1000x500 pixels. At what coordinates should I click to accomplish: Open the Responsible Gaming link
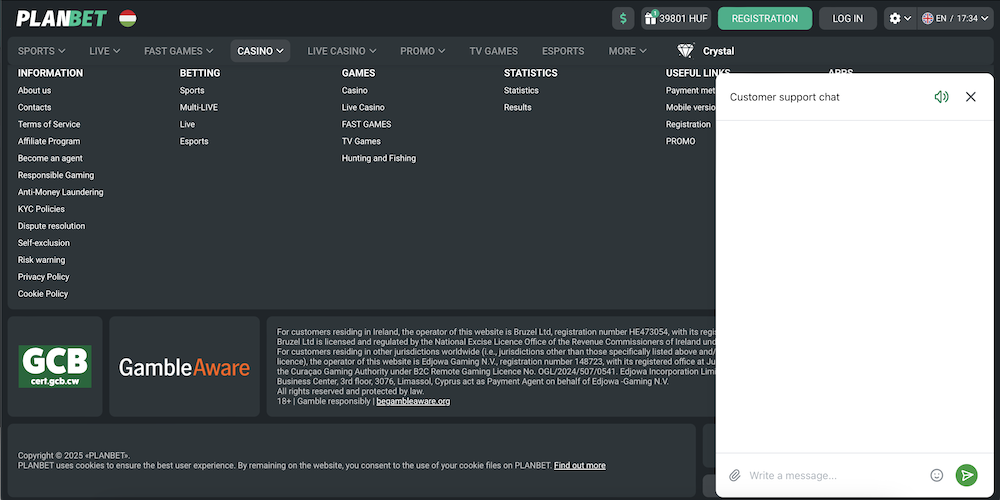[x=56, y=175]
